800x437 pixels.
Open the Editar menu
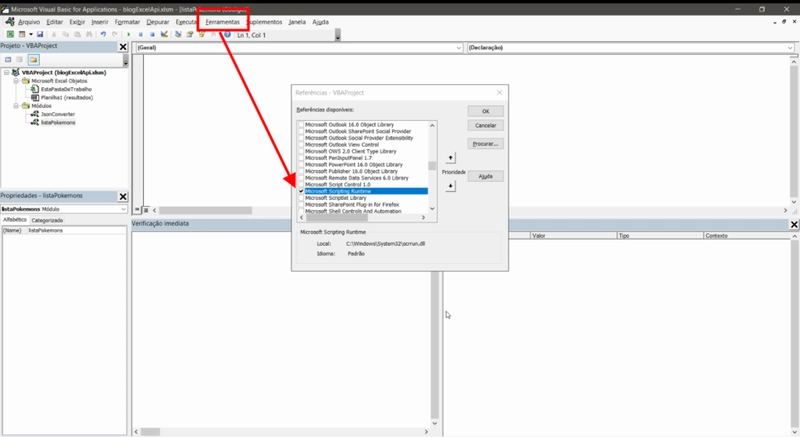pos(55,22)
